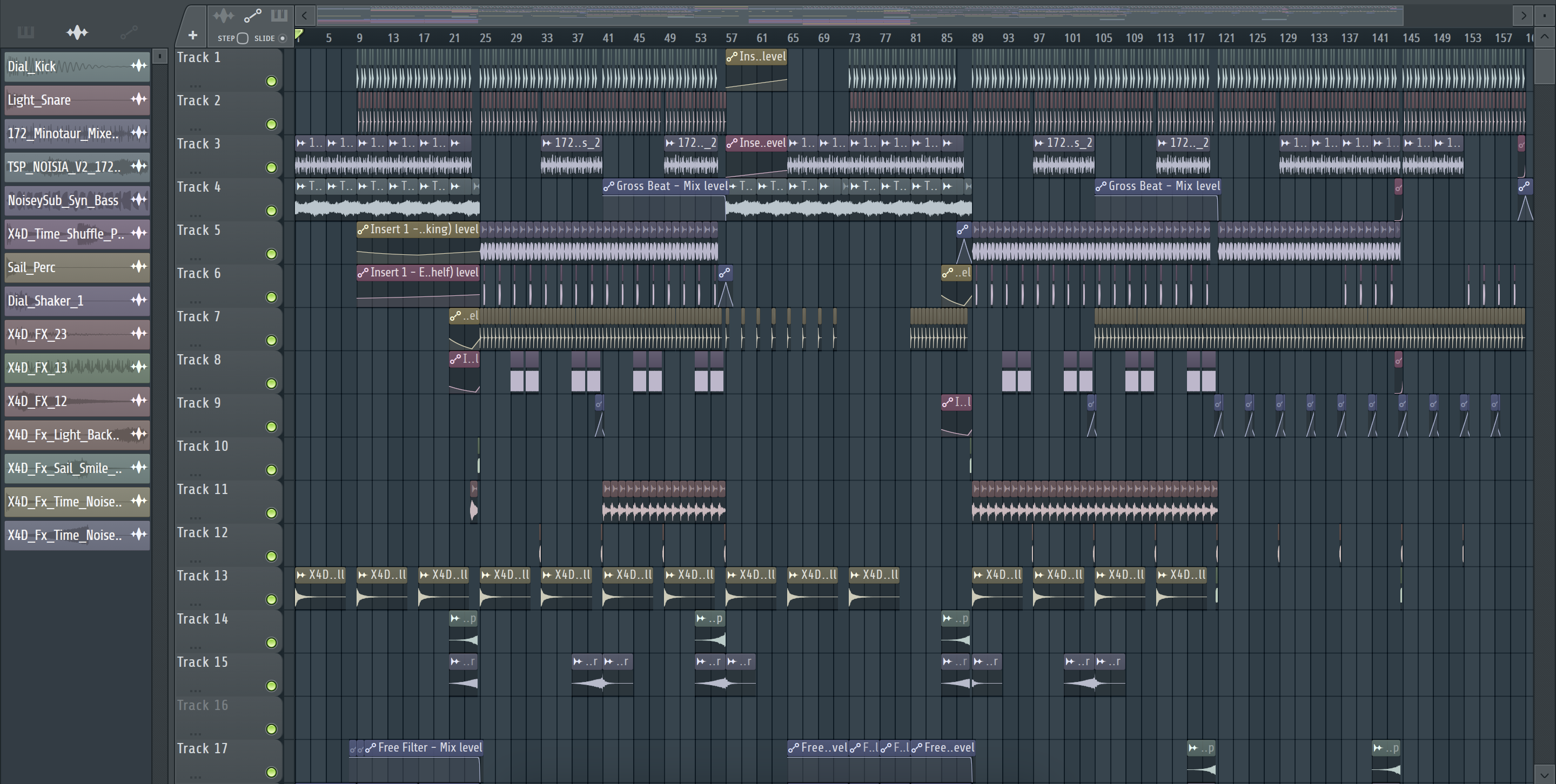This screenshot has width=1556, height=784.
Task: Select the X4D_Fx_Light_Back.. clip in picker
Action: (x=77, y=435)
